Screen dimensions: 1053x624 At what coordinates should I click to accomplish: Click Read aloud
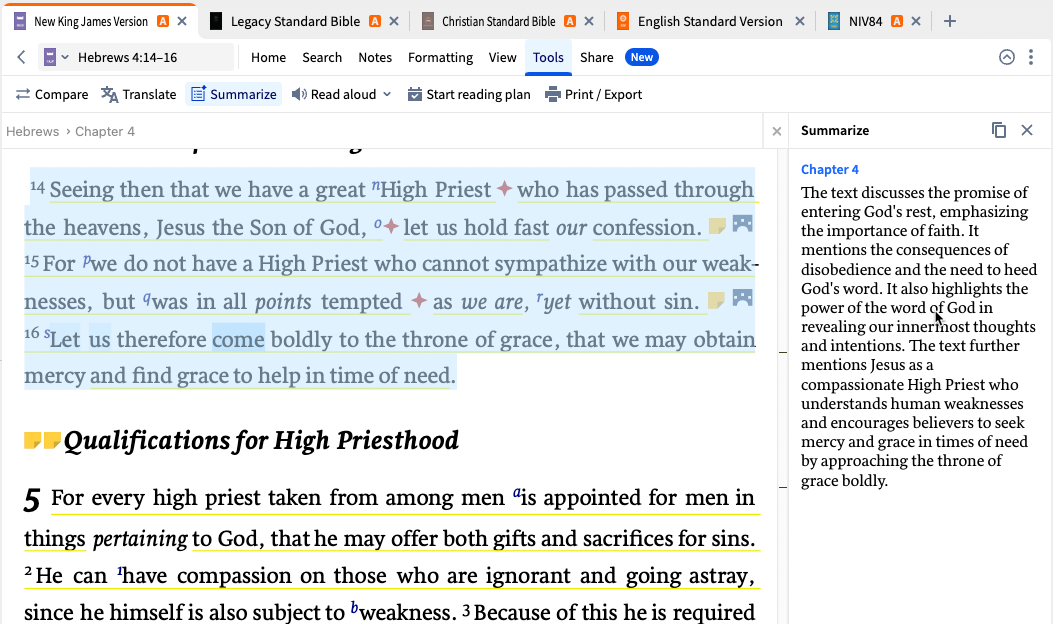point(334,95)
